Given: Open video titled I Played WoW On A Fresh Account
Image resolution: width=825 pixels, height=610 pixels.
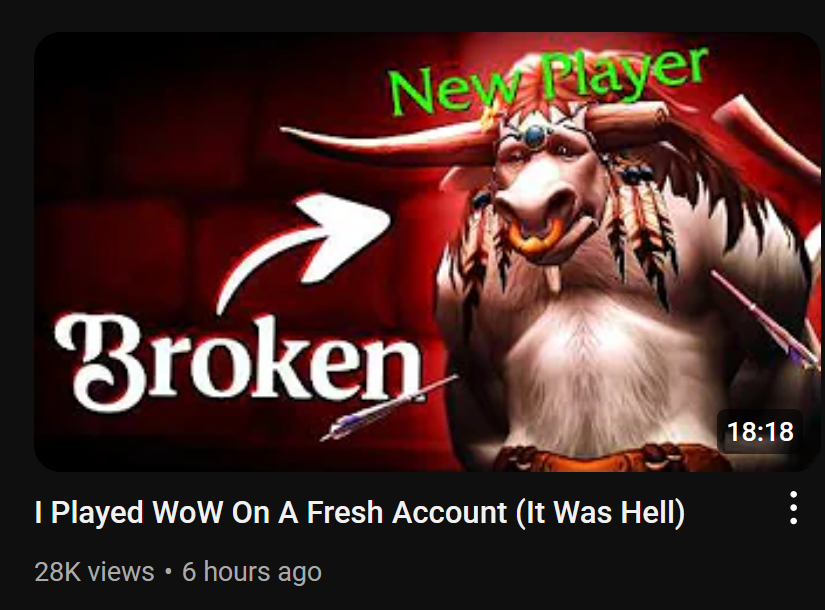Looking at the screenshot, I should [x=360, y=513].
